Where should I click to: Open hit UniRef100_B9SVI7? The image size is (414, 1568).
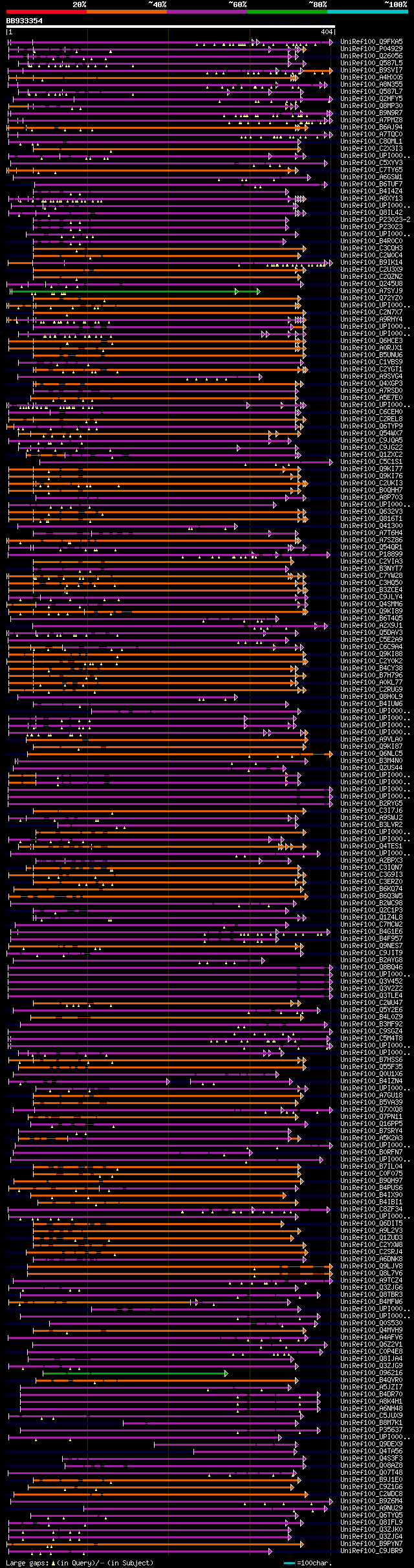pos(371,70)
